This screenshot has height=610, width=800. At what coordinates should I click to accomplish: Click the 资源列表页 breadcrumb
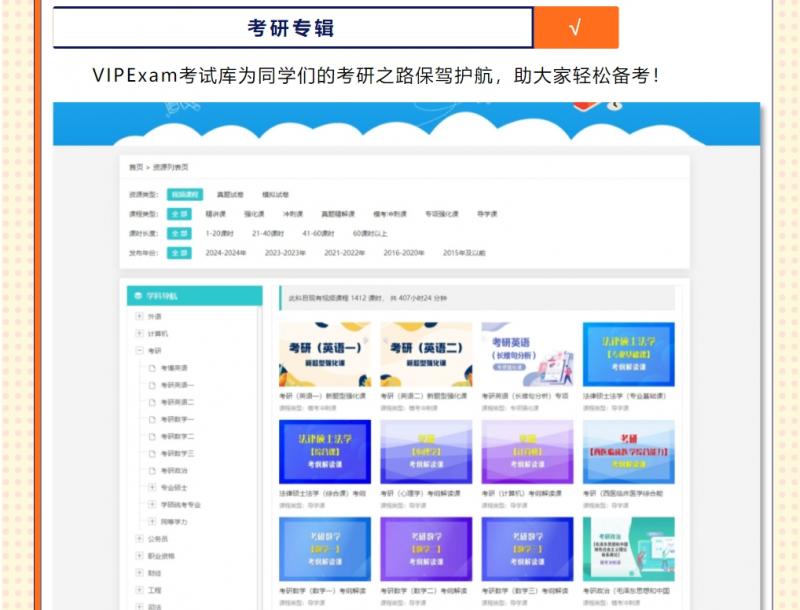tap(171, 167)
